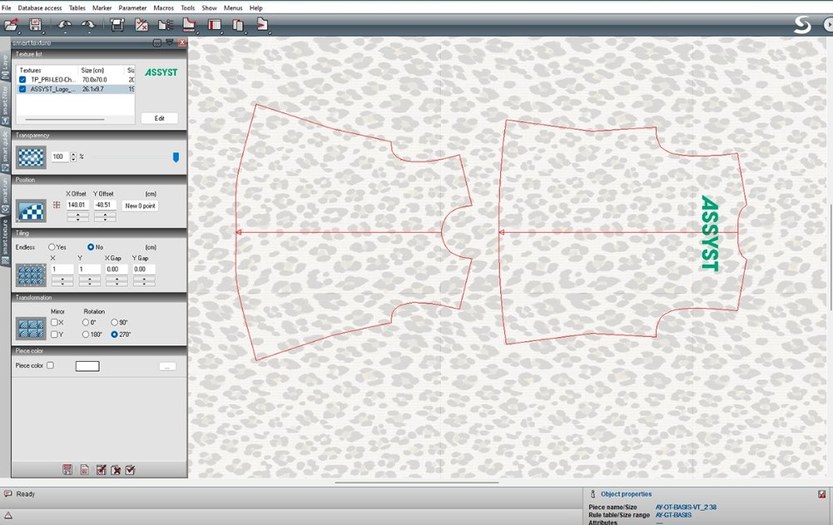This screenshot has width=833, height=525.
Task: Open the Tools menu
Action: tap(188, 8)
